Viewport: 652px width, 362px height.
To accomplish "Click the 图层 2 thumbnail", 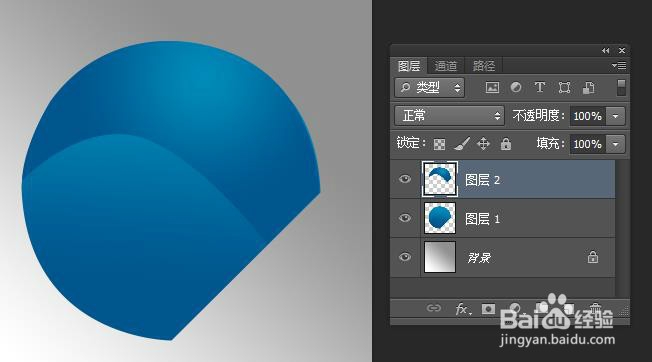I will coord(440,180).
